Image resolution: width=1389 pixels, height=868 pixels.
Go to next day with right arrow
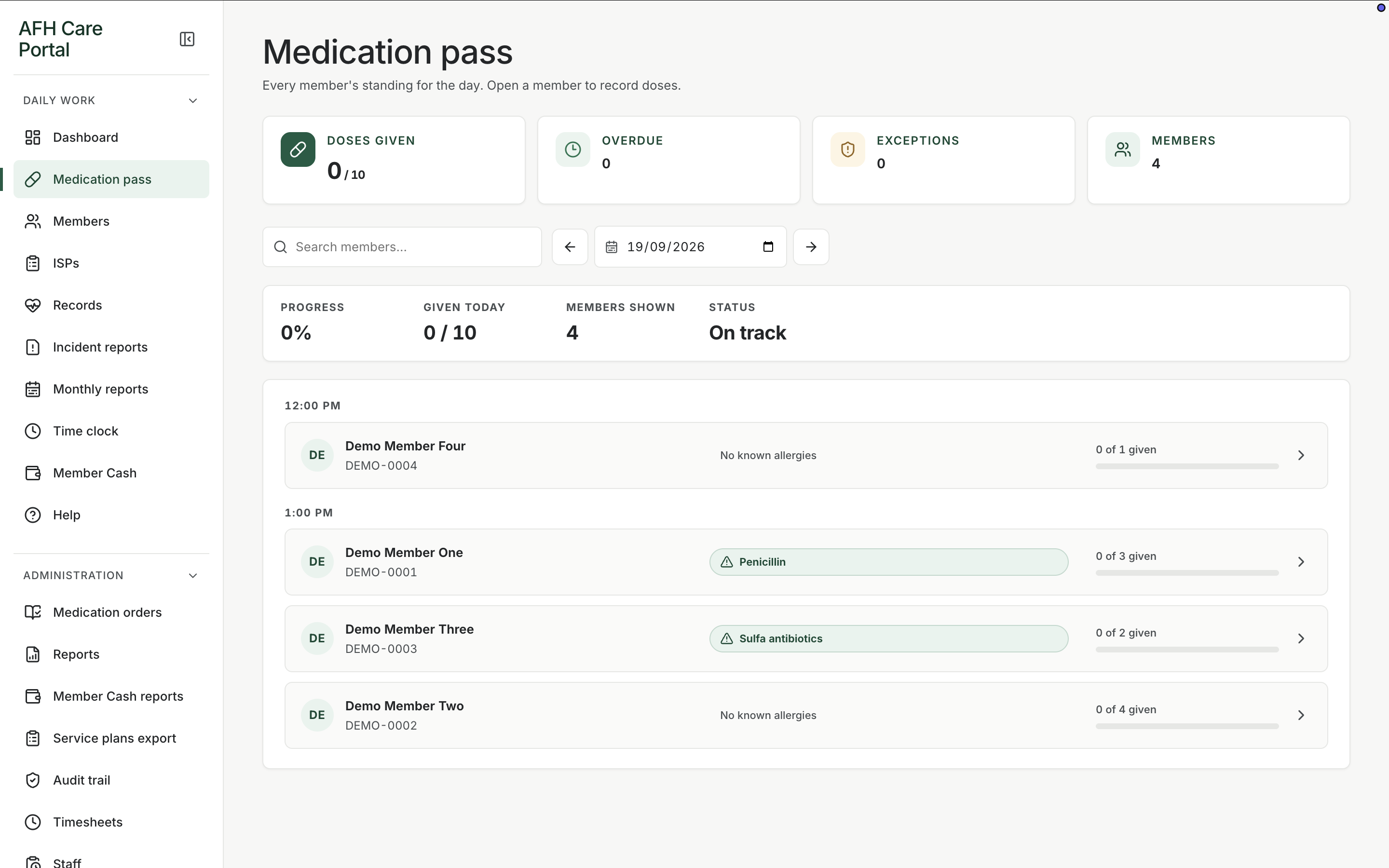pos(811,247)
